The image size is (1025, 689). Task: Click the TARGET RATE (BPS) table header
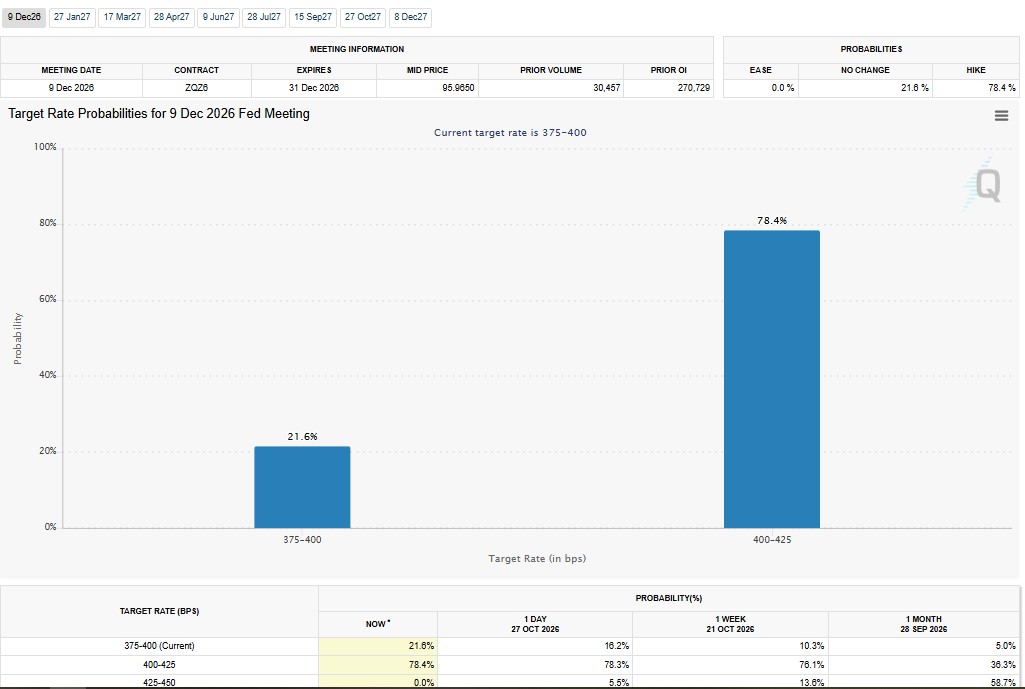point(159,611)
